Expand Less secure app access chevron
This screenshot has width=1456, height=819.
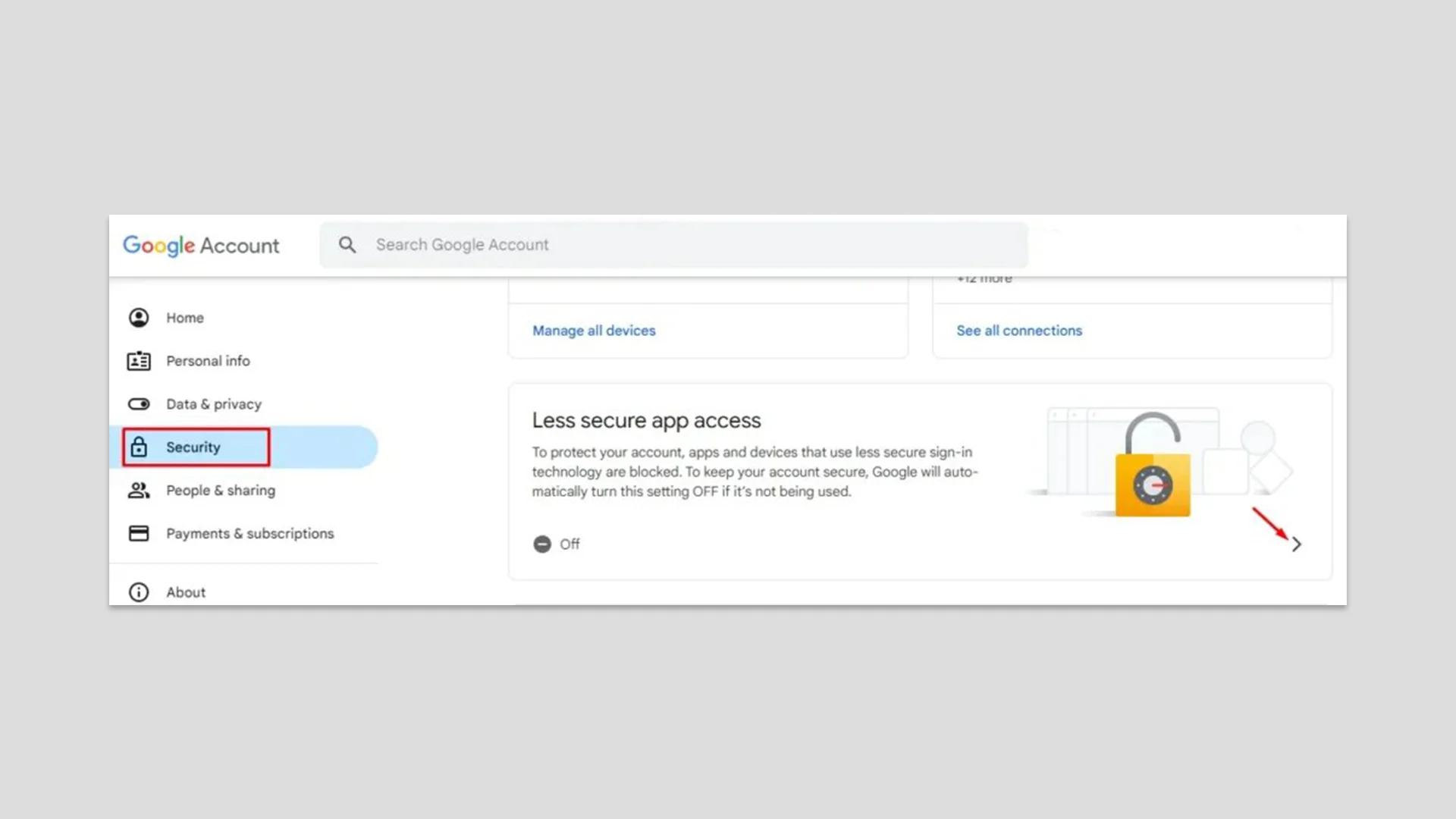coord(1297,544)
